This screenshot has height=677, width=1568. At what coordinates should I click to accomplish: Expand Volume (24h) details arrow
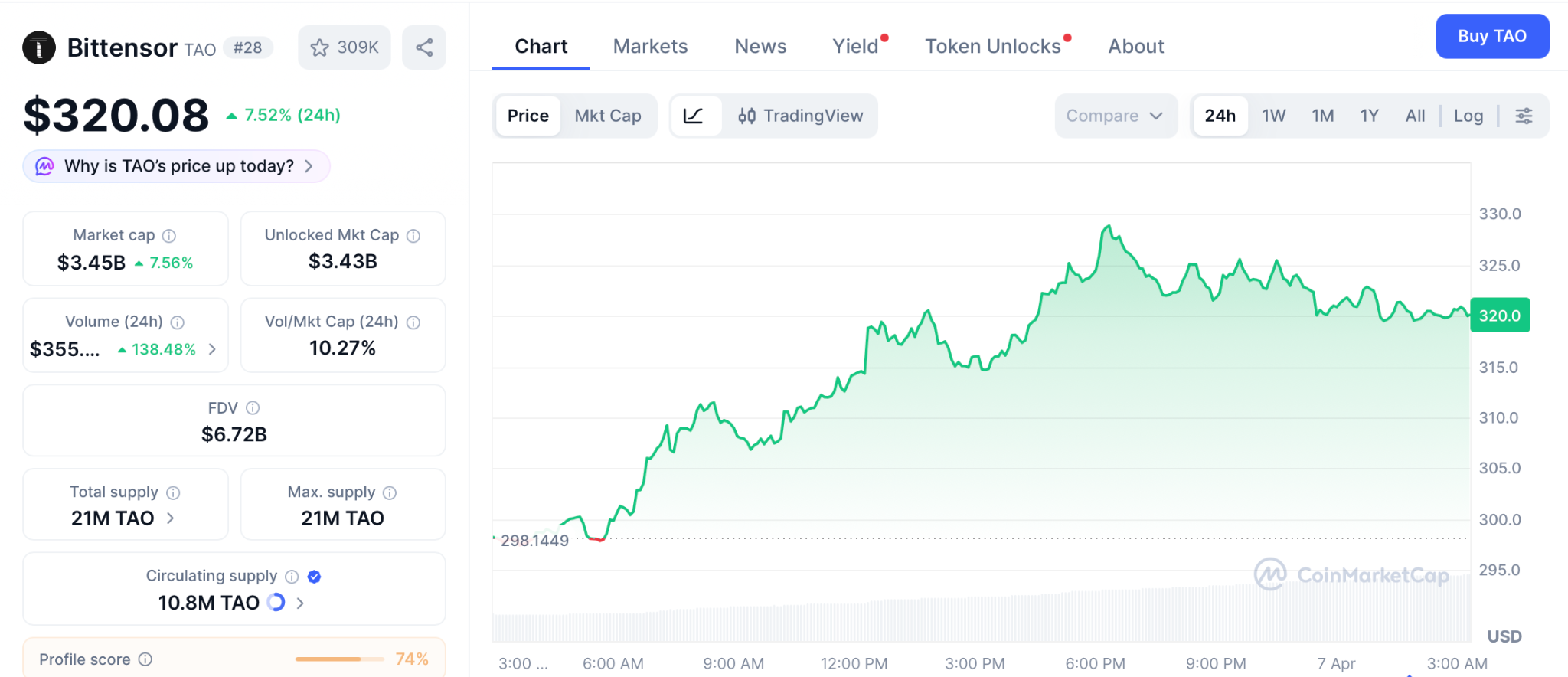tap(212, 349)
